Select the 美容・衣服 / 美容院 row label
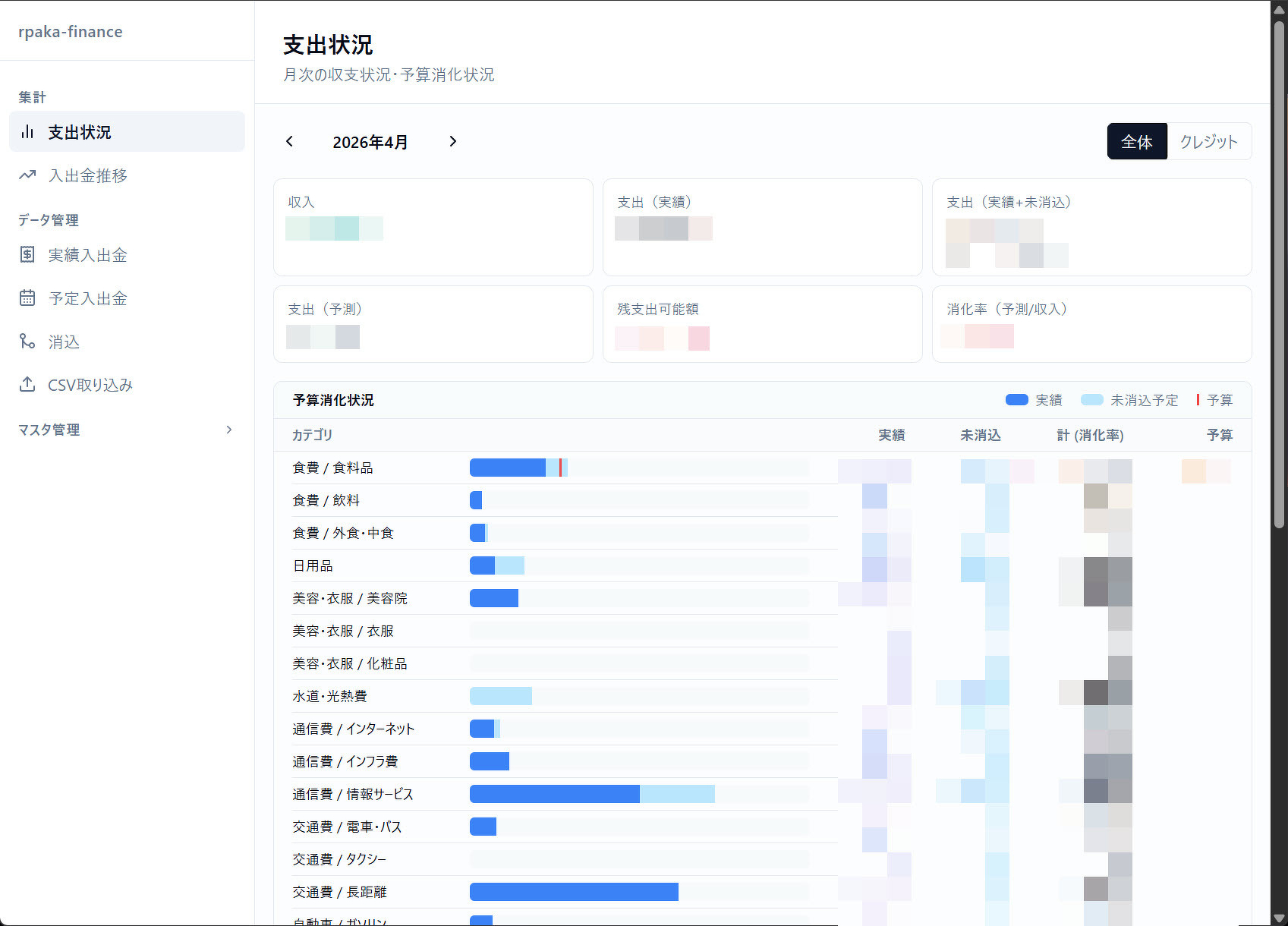The height and width of the screenshot is (926, 1288). (350, 598)
